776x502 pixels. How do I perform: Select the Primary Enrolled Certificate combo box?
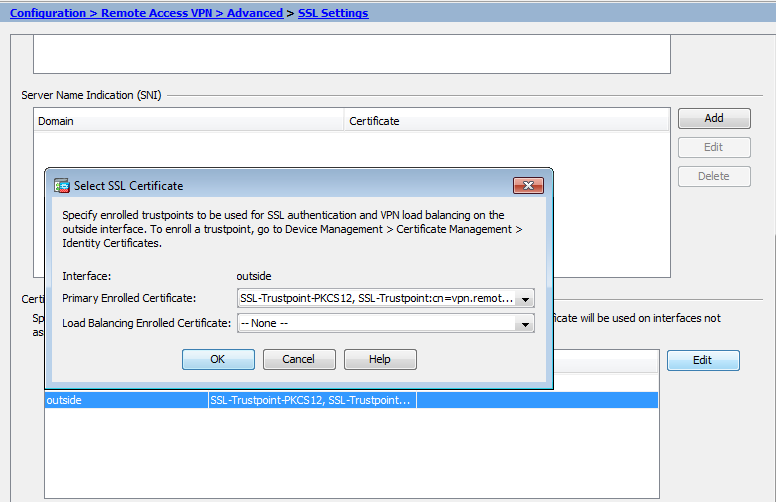click(x=386, y=299)
